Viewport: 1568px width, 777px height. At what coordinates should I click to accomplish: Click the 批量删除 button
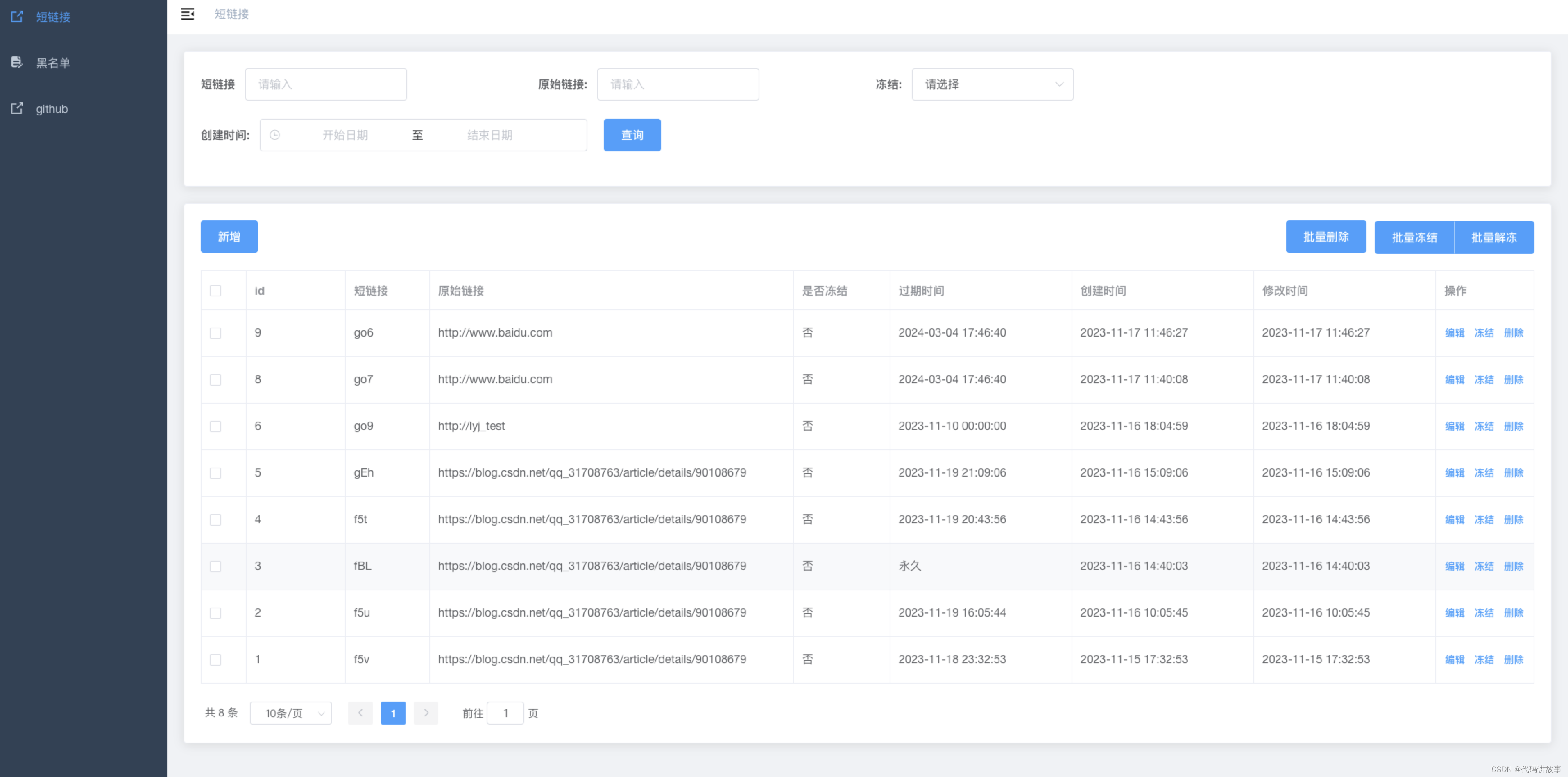pyautogui.click(x=1326, y=237)
